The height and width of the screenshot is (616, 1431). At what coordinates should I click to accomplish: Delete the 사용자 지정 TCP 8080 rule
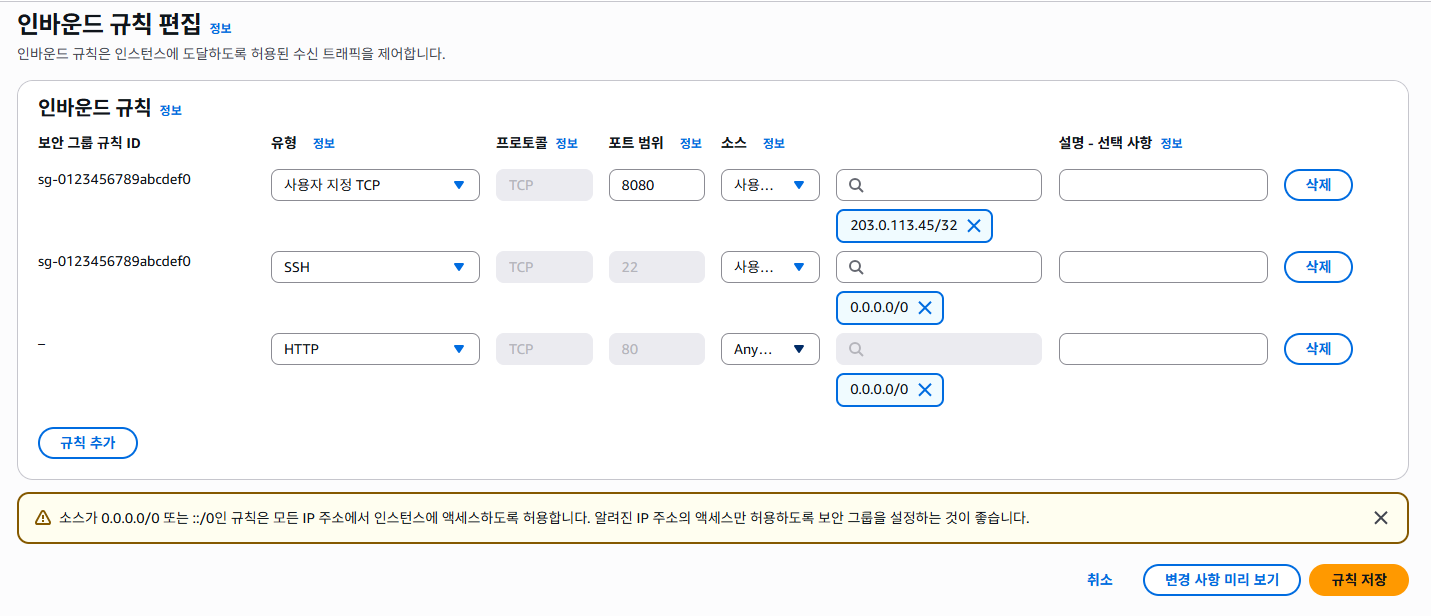1318,185
